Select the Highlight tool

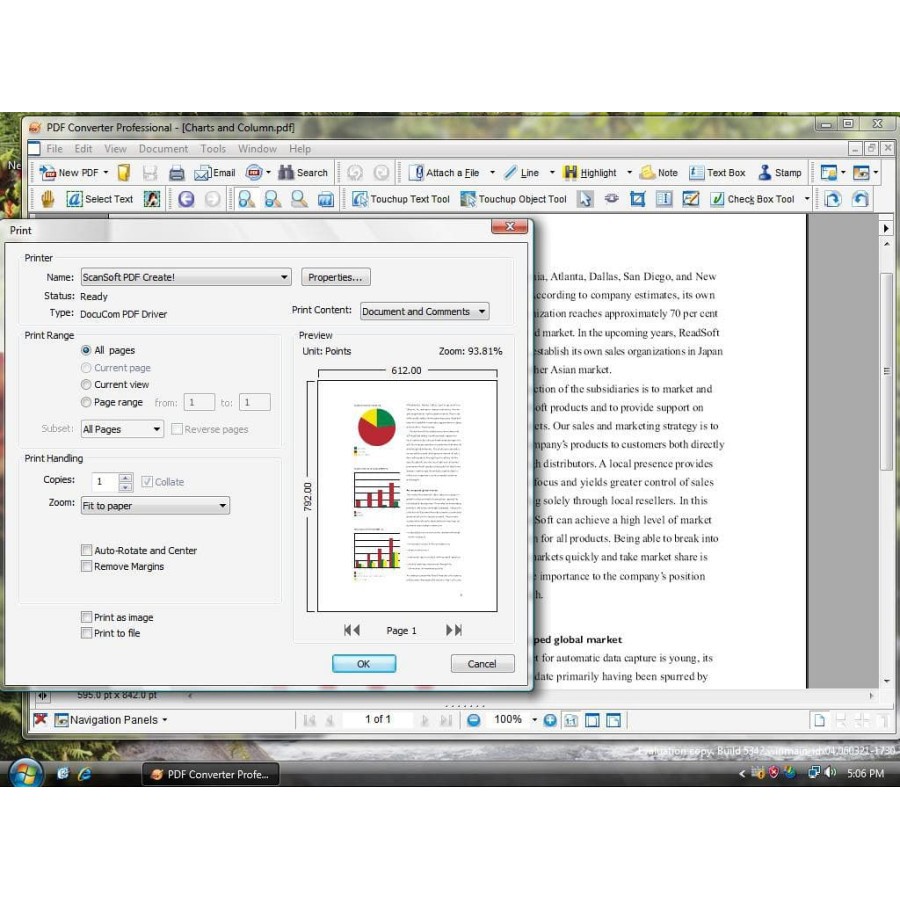pos(590,172)
